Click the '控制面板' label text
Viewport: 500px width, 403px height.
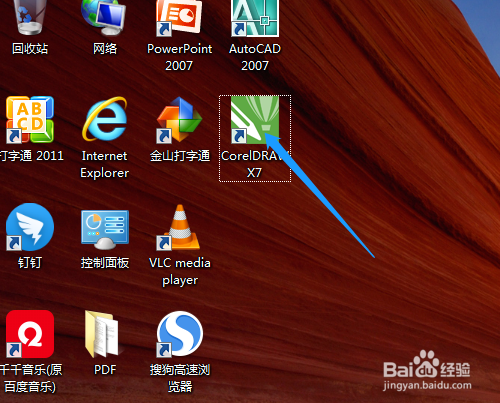(x=105, y=263)
